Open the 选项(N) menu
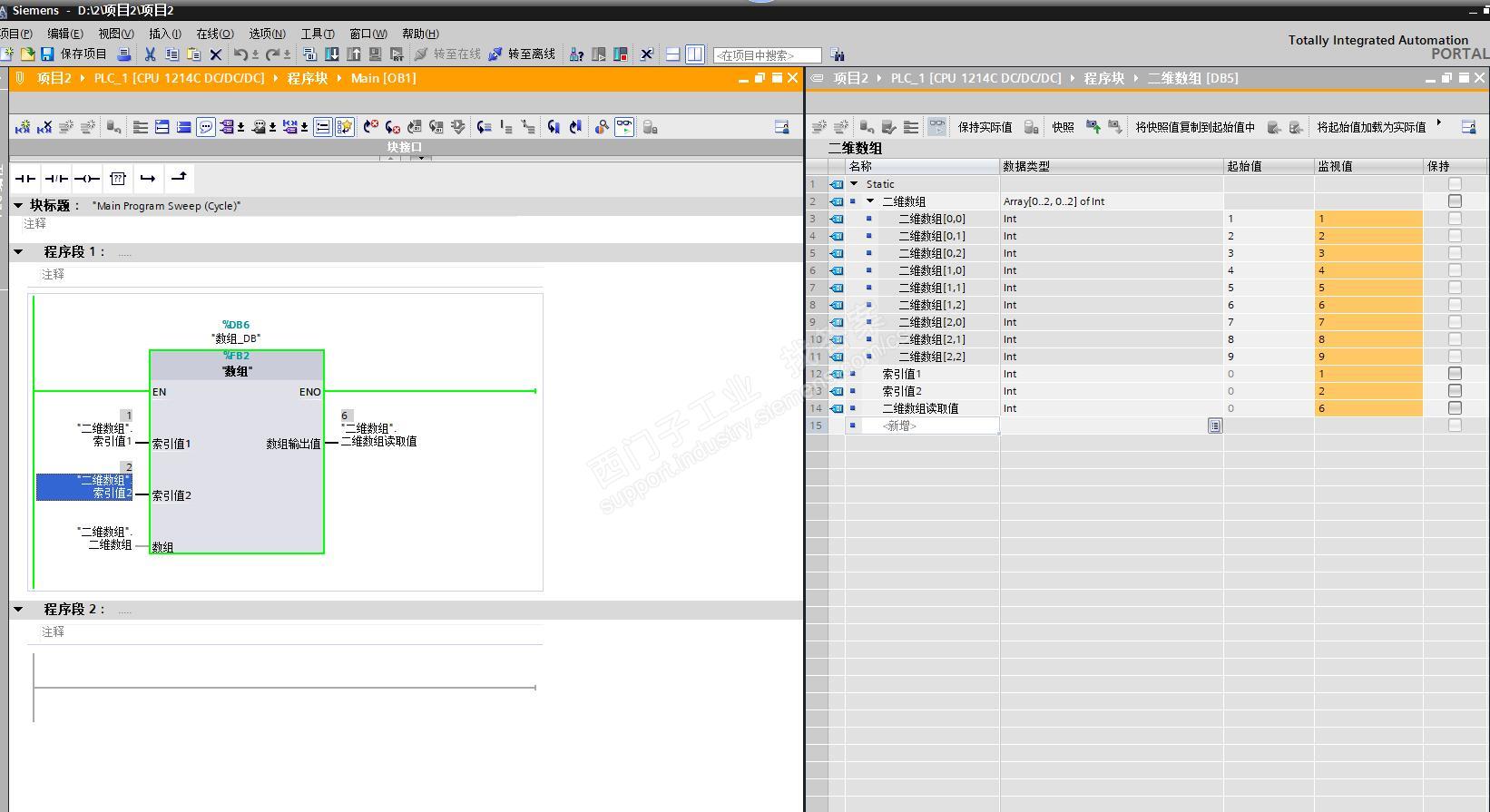Viewport: 1490px width, 812px height. point(267,34)
